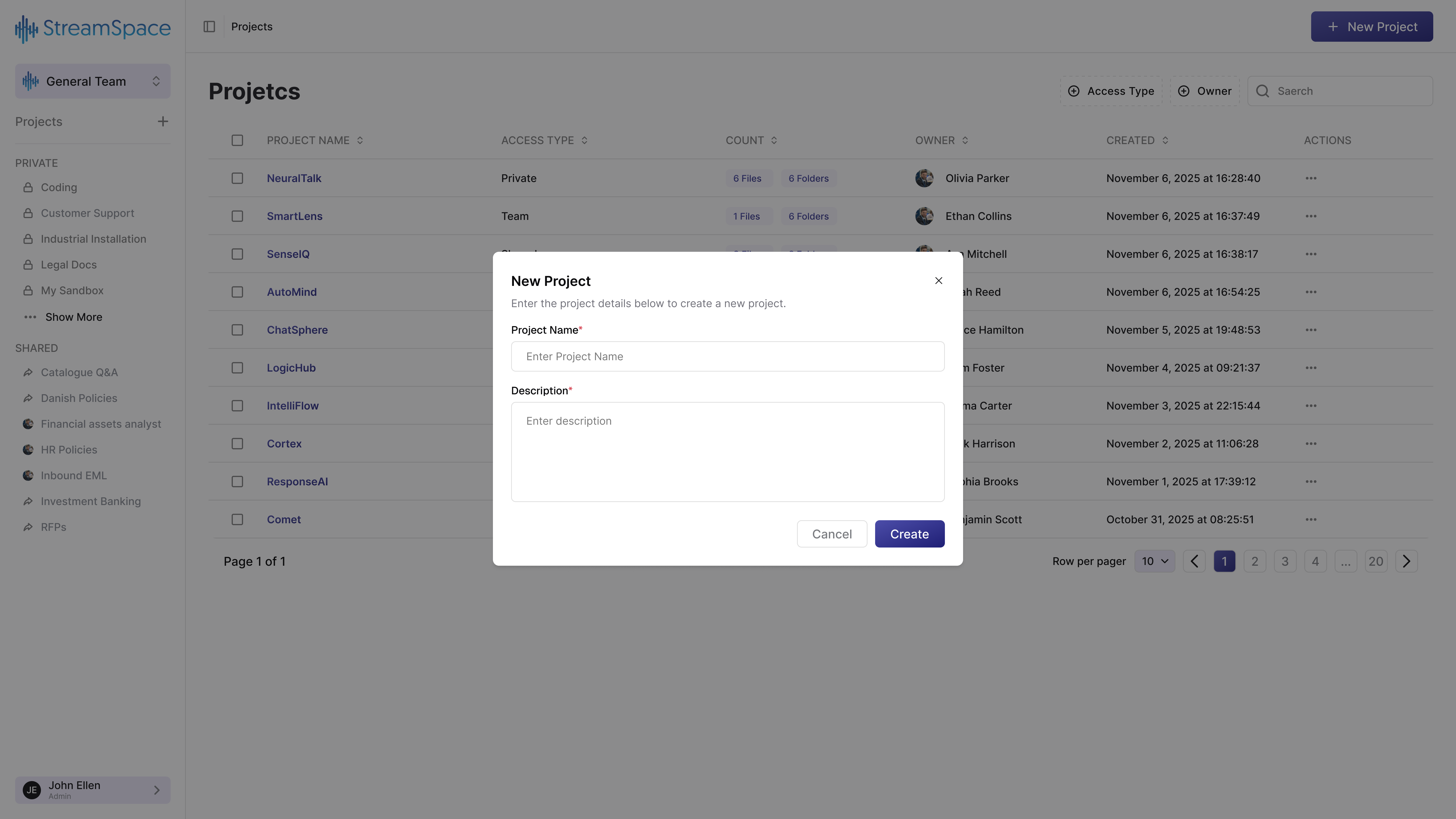Open actions menu for LogicHub row
Image resolution: width=1456 pixels, height=819 pixels.
pyautogui.click(x=1311, y=368)
